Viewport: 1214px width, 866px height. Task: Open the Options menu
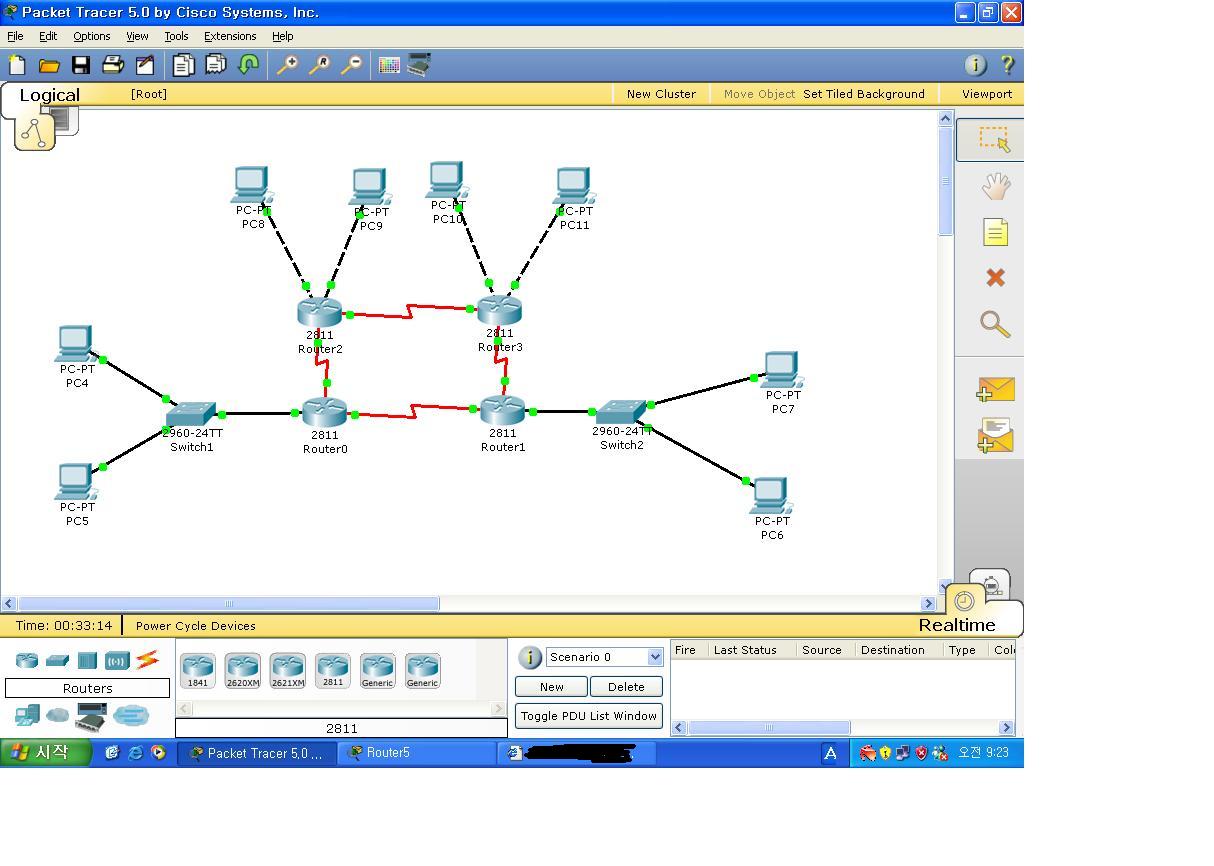tap(91, 36)
